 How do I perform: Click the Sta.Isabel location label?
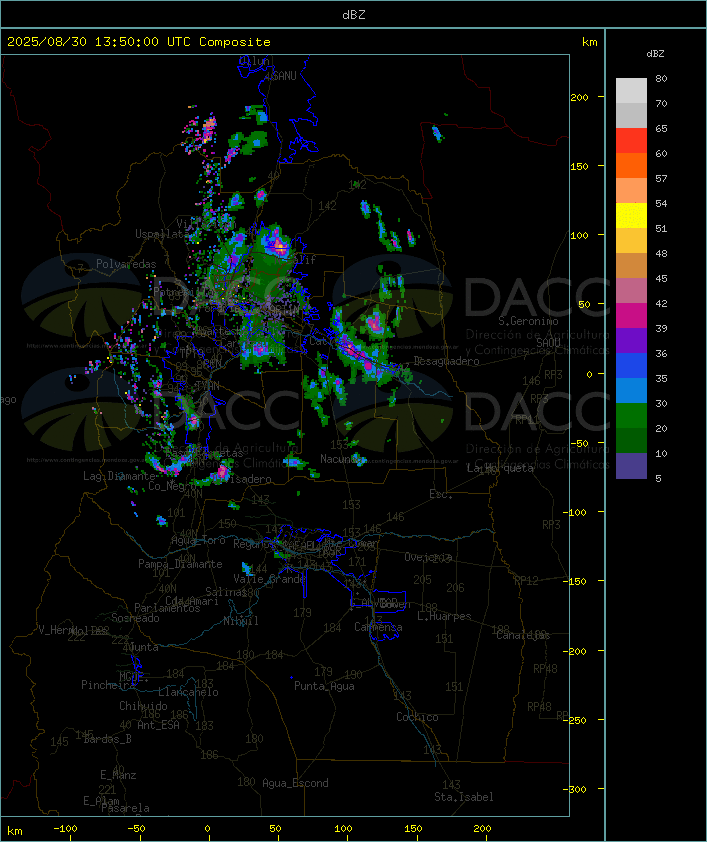coord(464,797)
